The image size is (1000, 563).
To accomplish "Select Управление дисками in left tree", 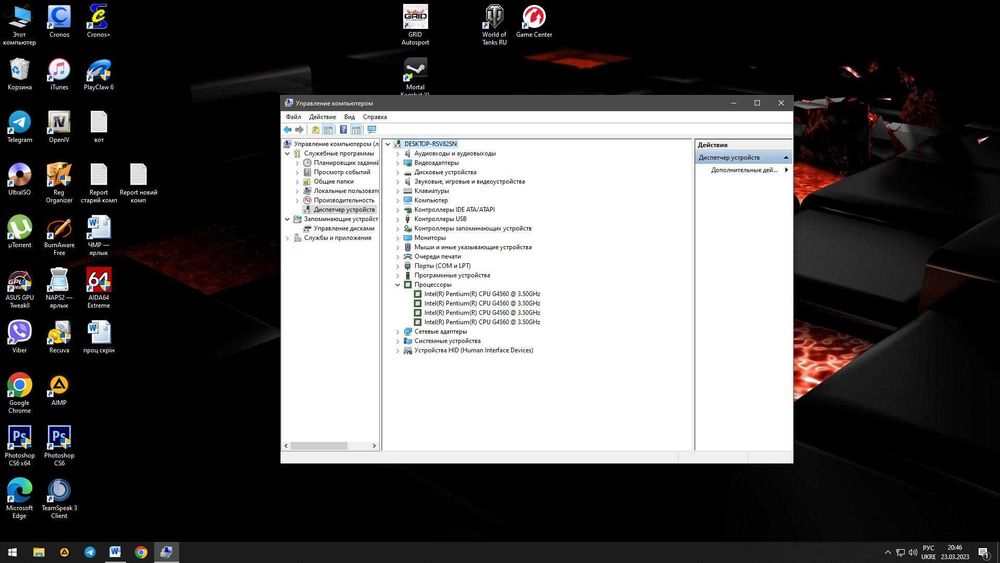I will point(344,228).
